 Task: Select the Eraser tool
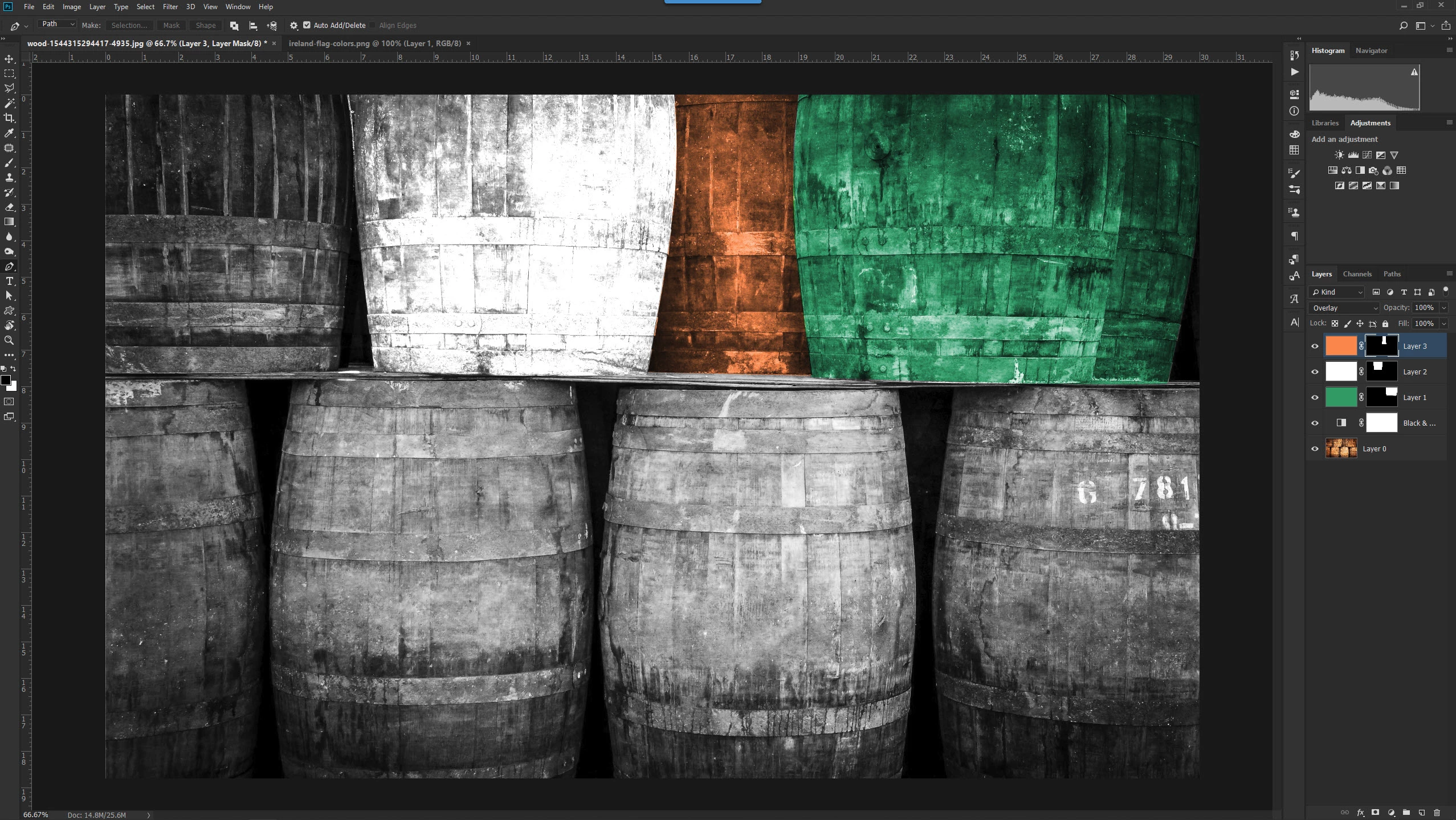(9, 207)
